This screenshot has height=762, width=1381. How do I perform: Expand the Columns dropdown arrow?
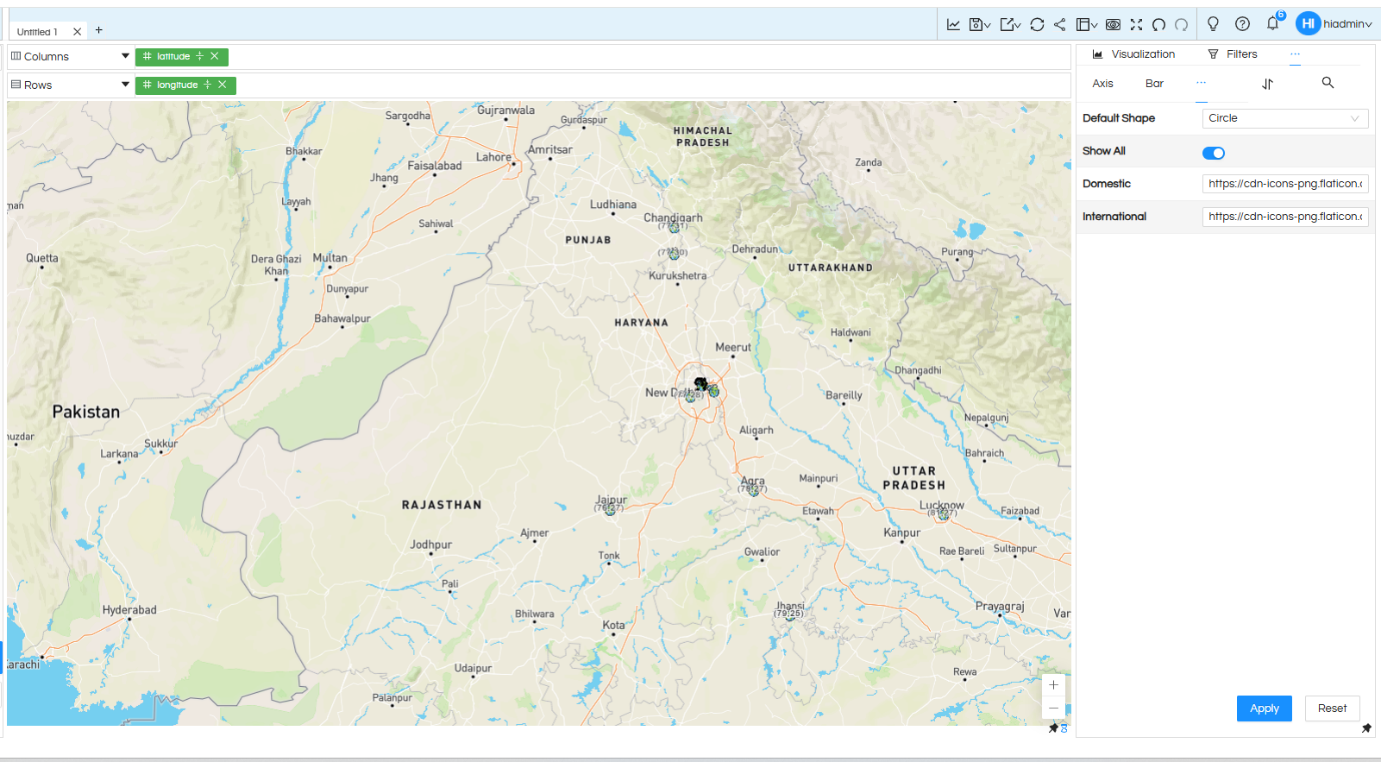tap(125, 57)
